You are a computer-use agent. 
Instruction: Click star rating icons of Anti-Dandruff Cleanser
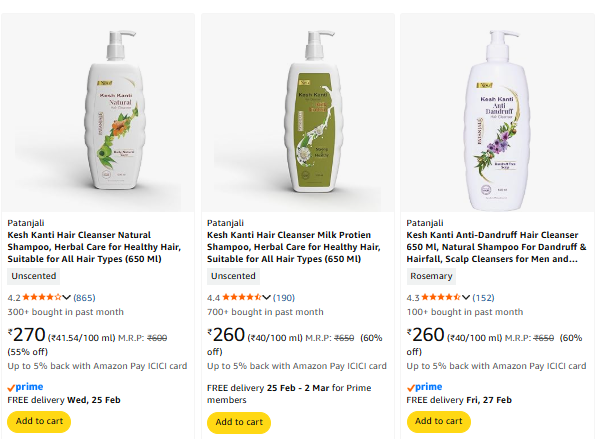[441, 297]
